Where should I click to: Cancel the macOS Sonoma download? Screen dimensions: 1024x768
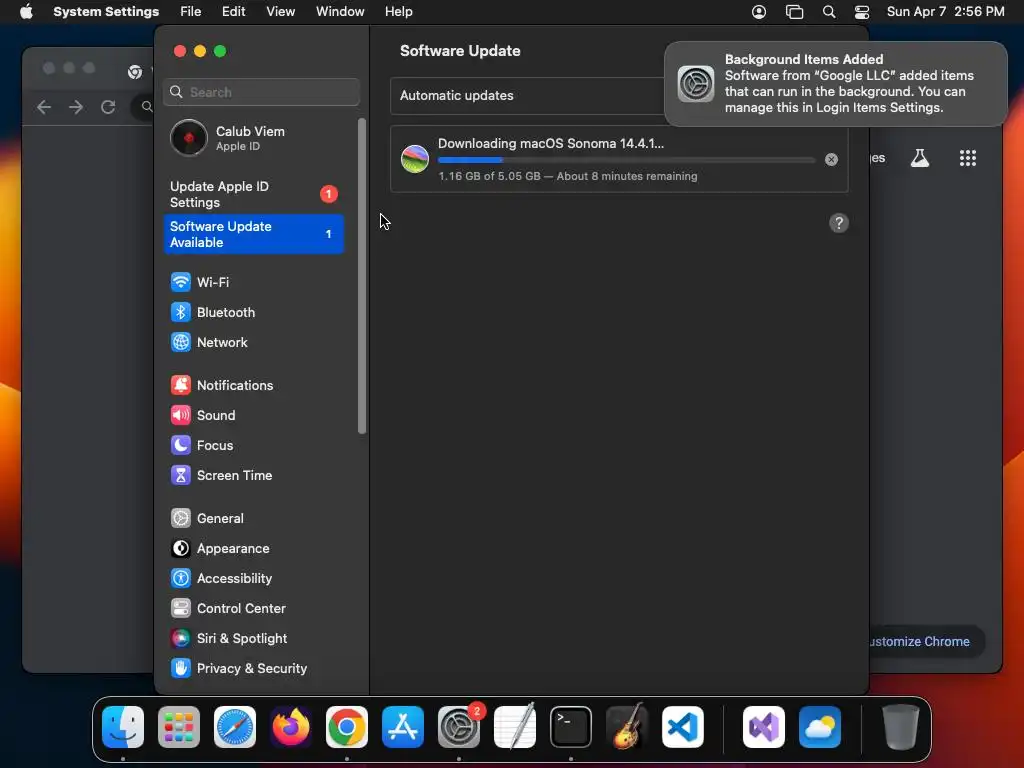[831, 159]
